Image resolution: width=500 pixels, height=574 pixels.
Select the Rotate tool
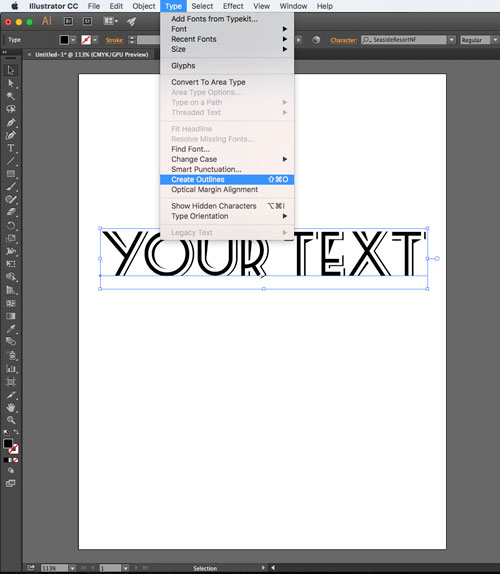[11, 226]
